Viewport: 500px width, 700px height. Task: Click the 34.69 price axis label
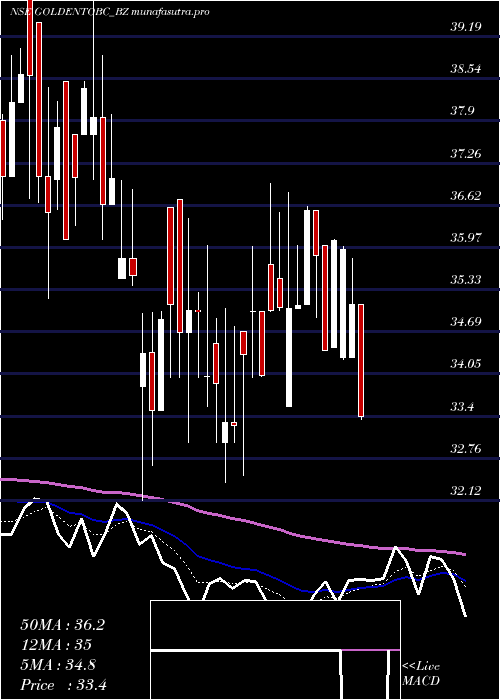click(x=466, y=321)
